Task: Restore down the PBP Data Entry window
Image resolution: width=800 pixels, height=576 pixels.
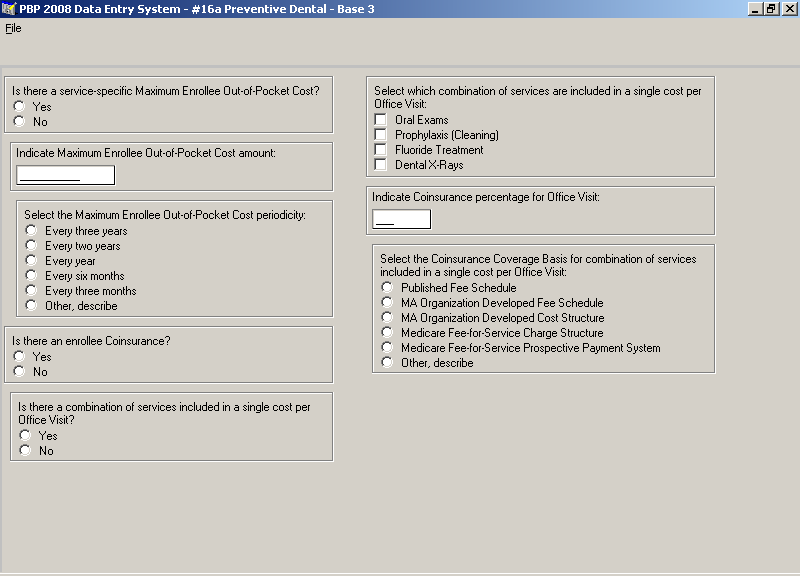Action: tap(771, 9)
